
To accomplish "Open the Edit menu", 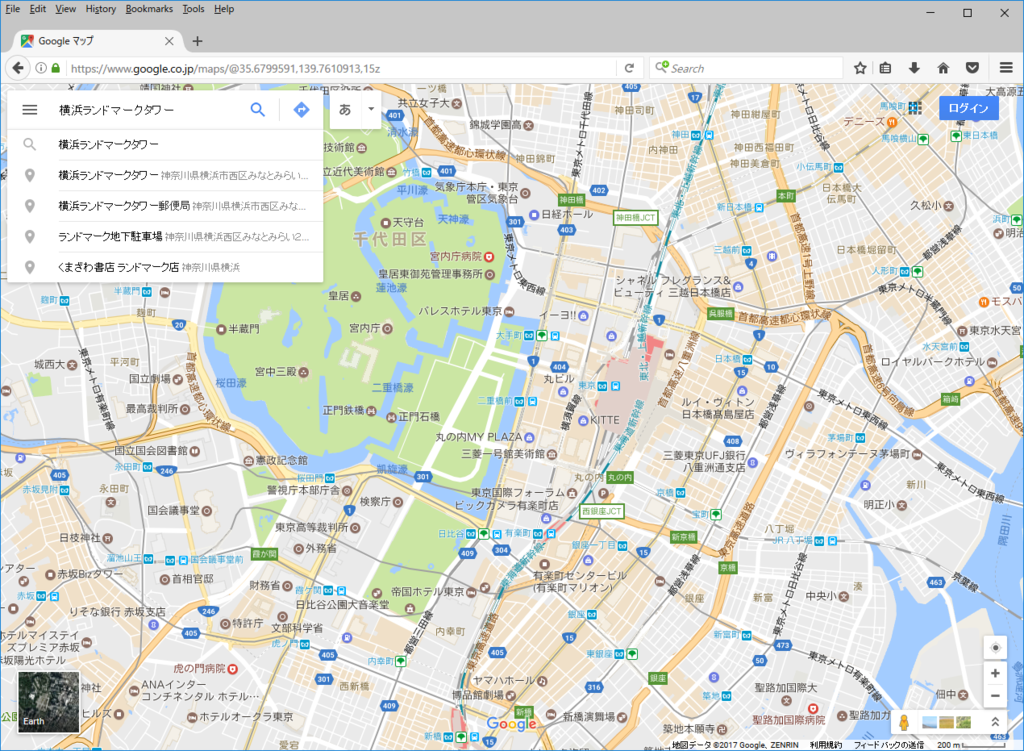I will point(38,9).
